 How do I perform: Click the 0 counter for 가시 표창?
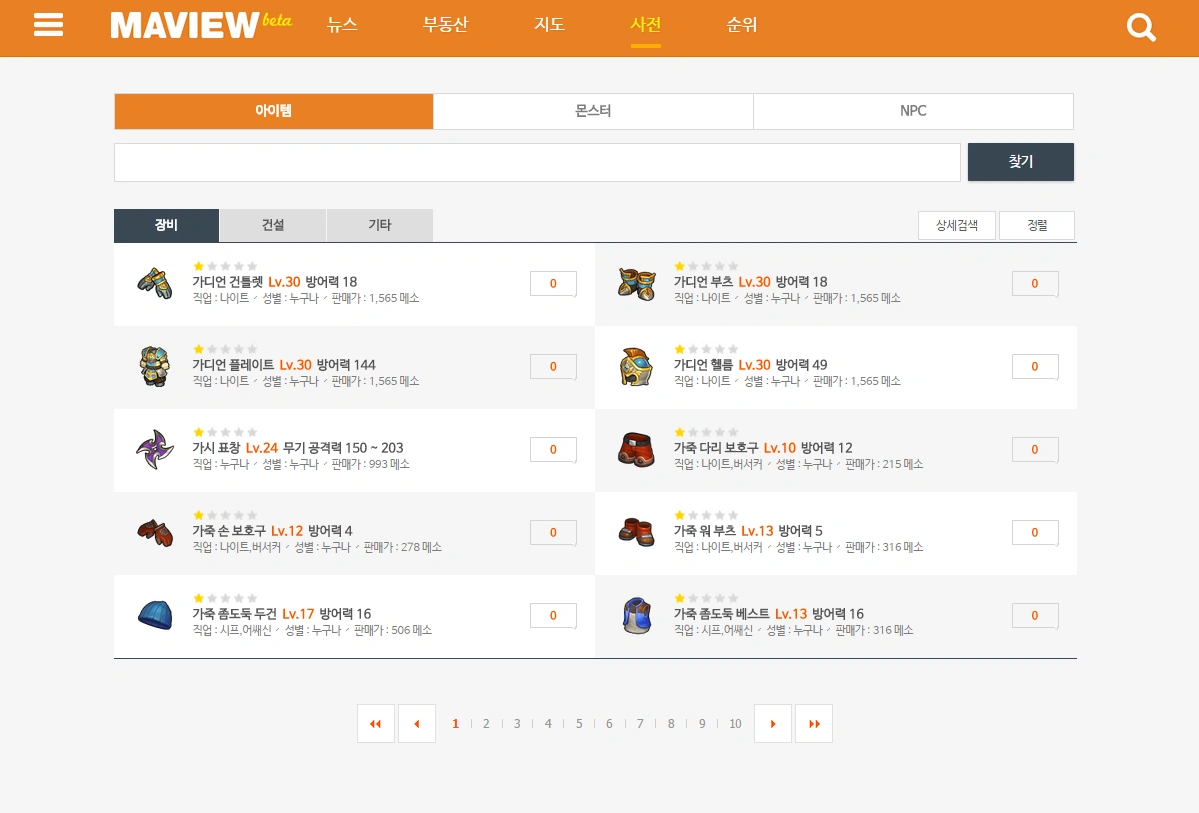[x=553, y=450]
